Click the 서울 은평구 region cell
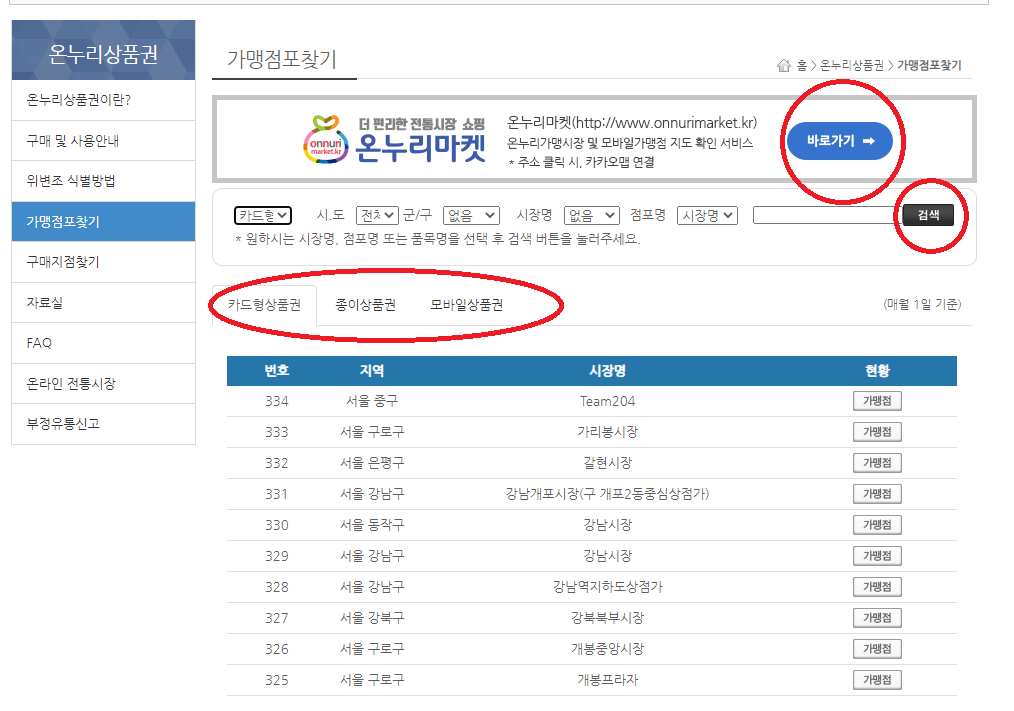 point(372,463)
